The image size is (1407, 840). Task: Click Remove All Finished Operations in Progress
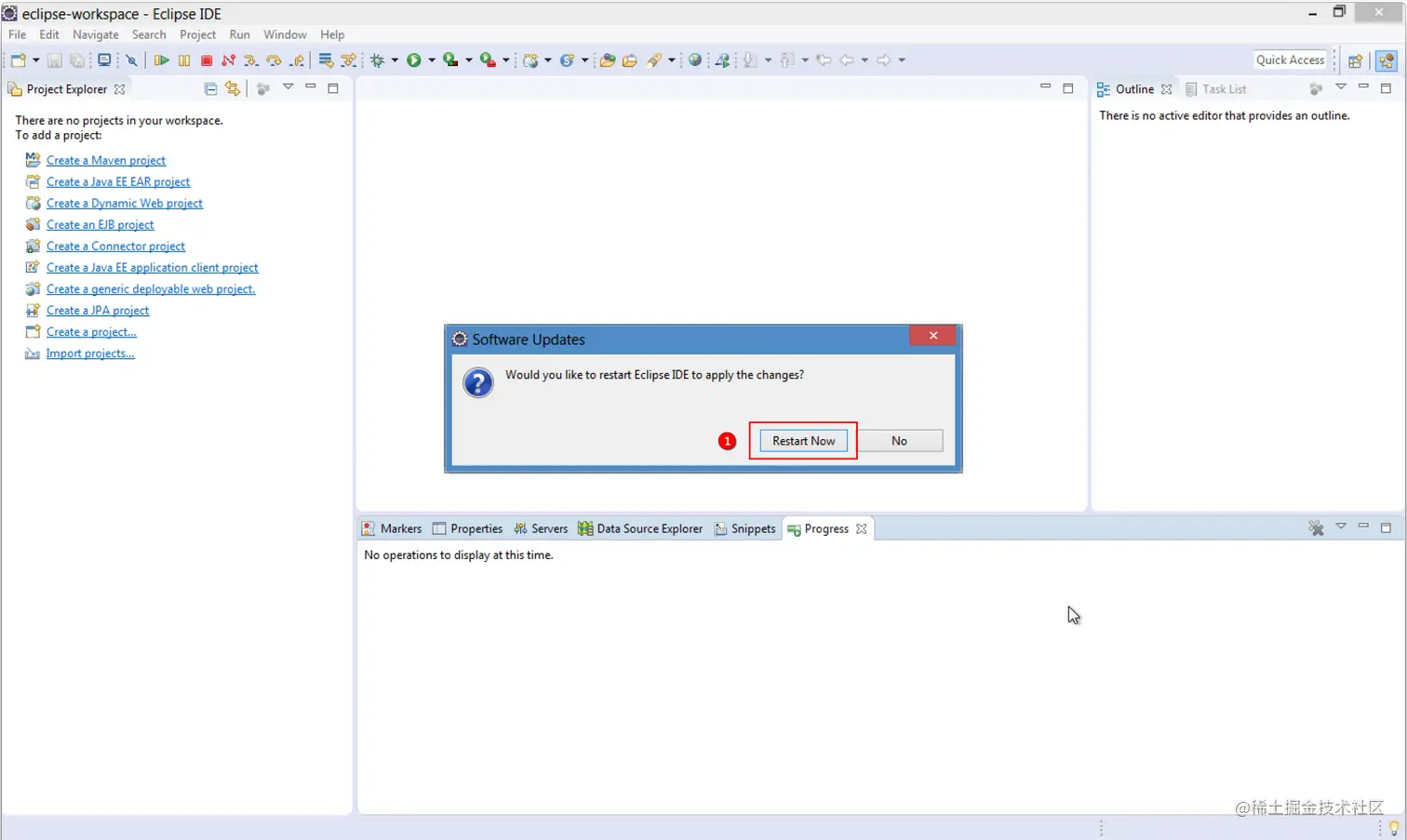[x=1316, y=528]
